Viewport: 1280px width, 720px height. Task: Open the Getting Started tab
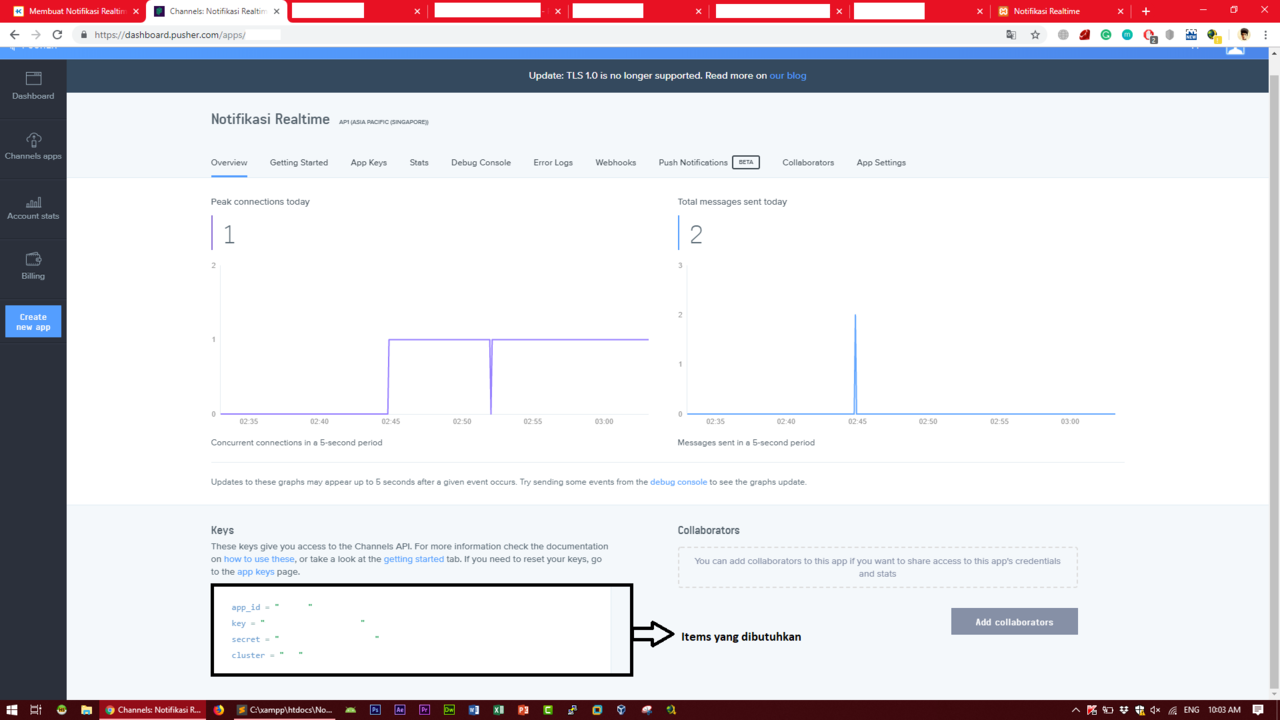click(299, 162)
